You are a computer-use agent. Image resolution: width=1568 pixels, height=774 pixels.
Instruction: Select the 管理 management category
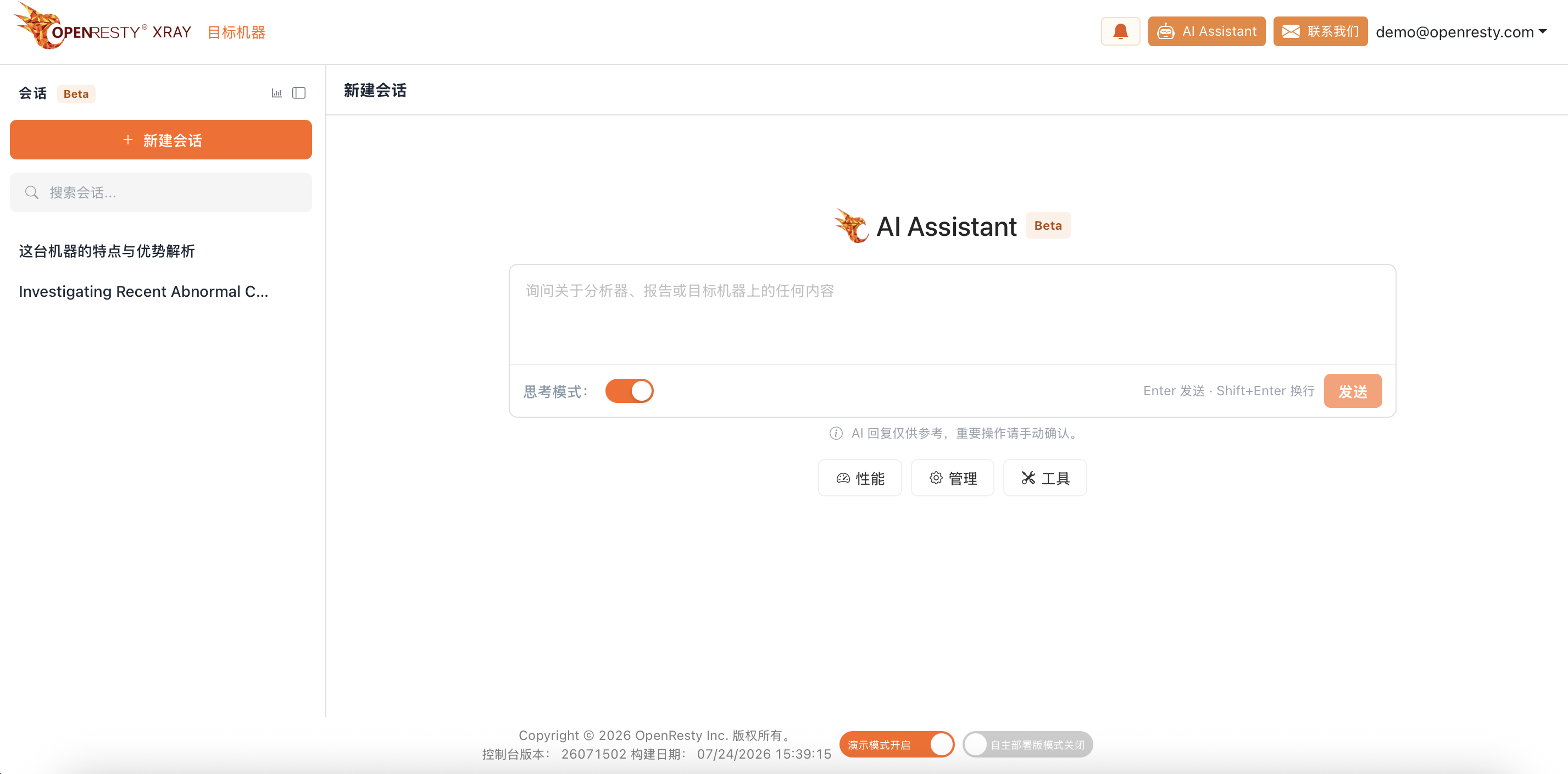click(x=952, y=478)
